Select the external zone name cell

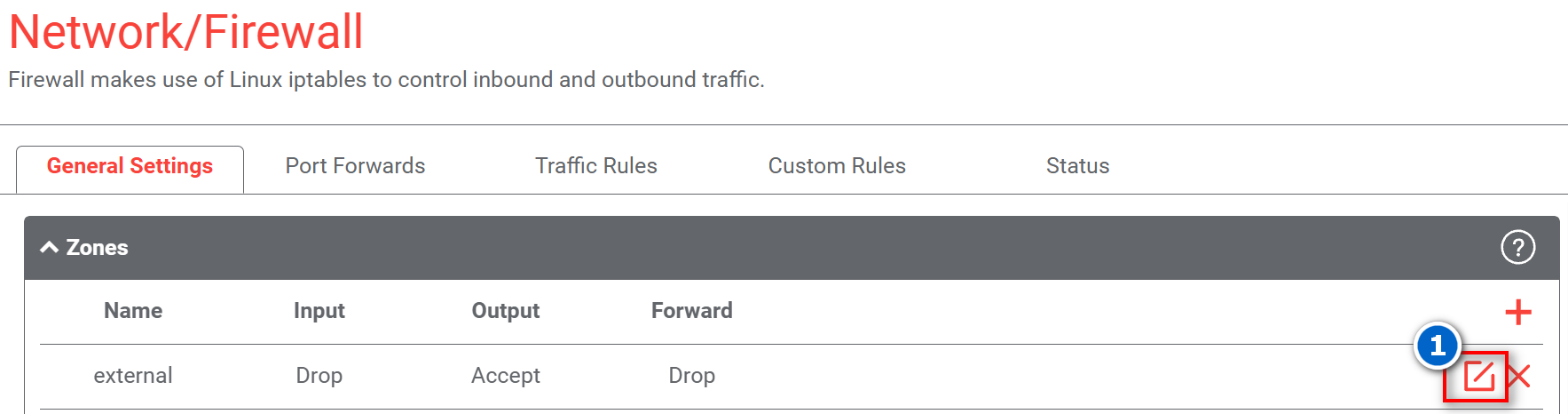tap(133, 376)
